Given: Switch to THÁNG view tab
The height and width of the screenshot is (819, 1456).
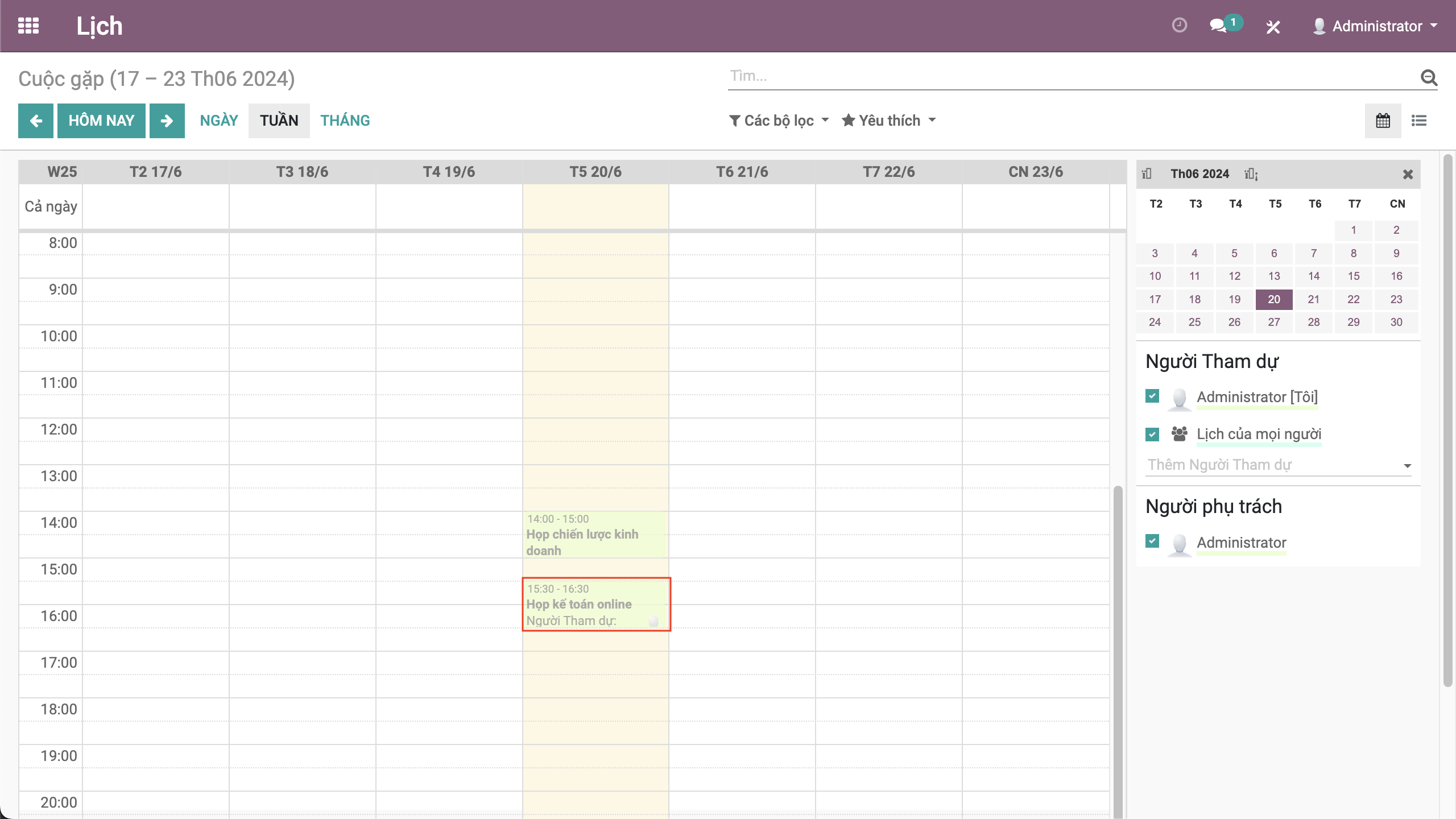Looking at the screenshot, I should point(345,121).
